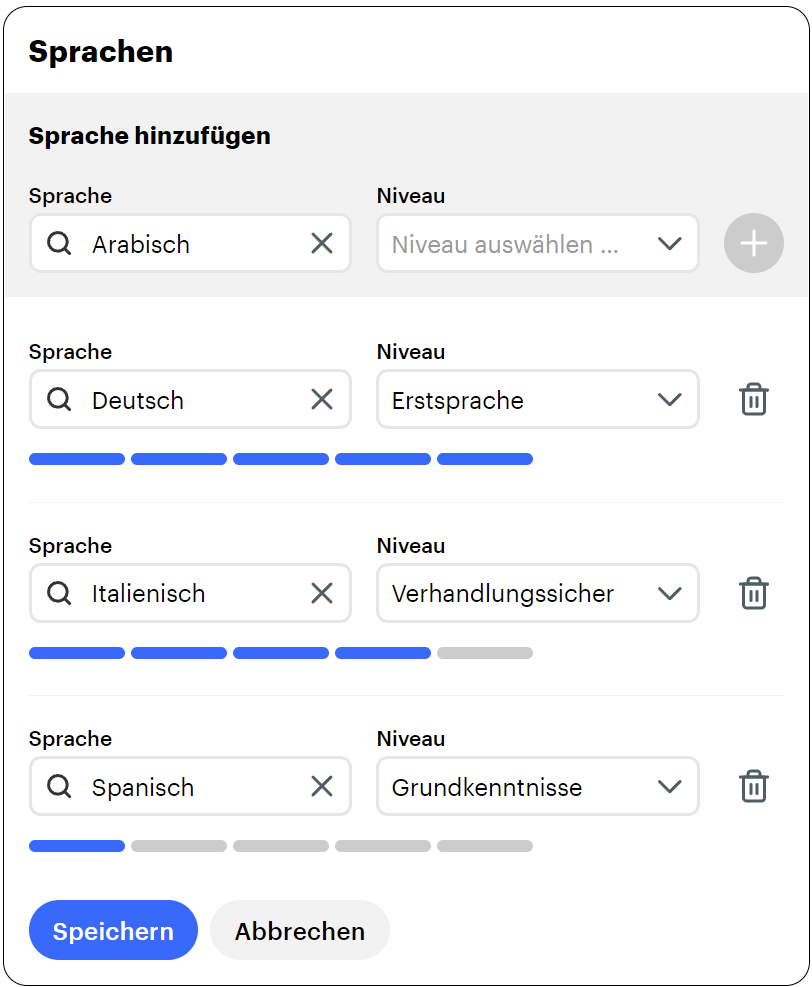
Task: Change the Grundkenntnisse level dropdown
Action: coord(537,787)
